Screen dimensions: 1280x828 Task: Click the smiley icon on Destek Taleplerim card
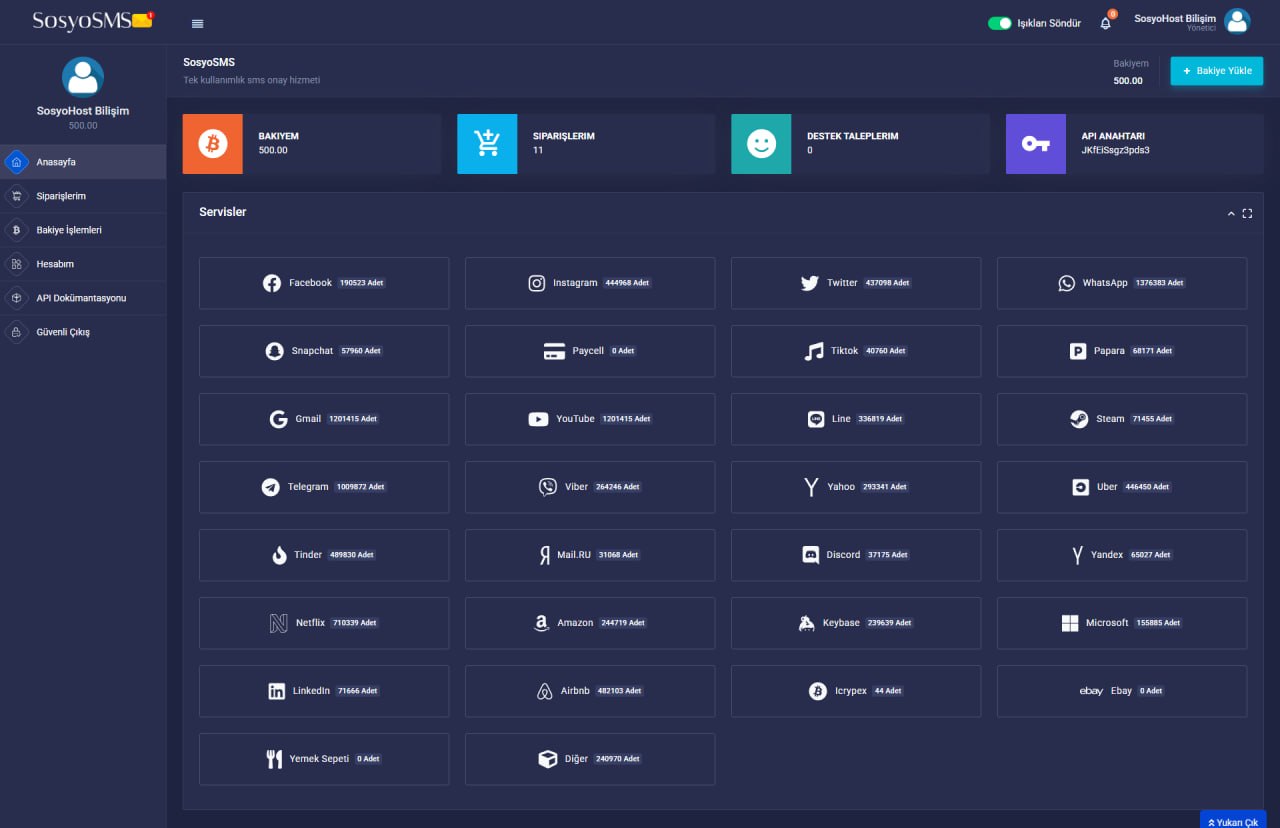pos(761,144)
